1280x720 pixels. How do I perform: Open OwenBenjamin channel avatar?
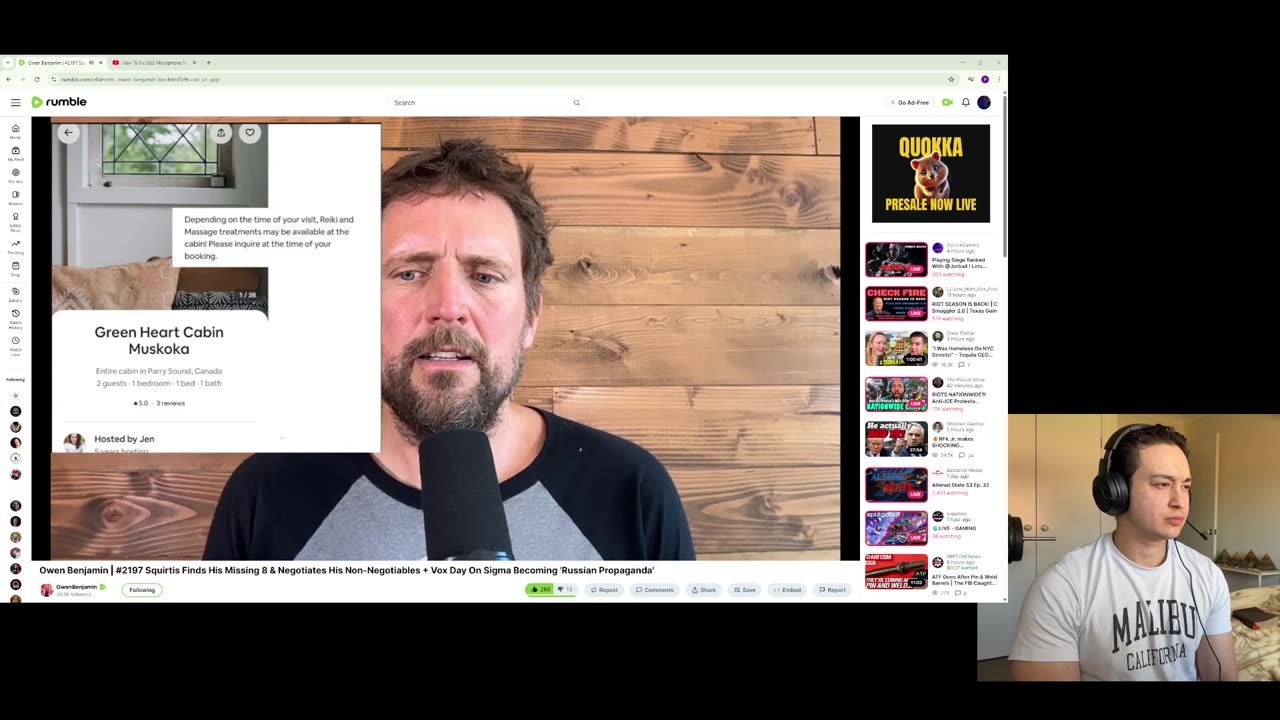click(x=46, y=590)
